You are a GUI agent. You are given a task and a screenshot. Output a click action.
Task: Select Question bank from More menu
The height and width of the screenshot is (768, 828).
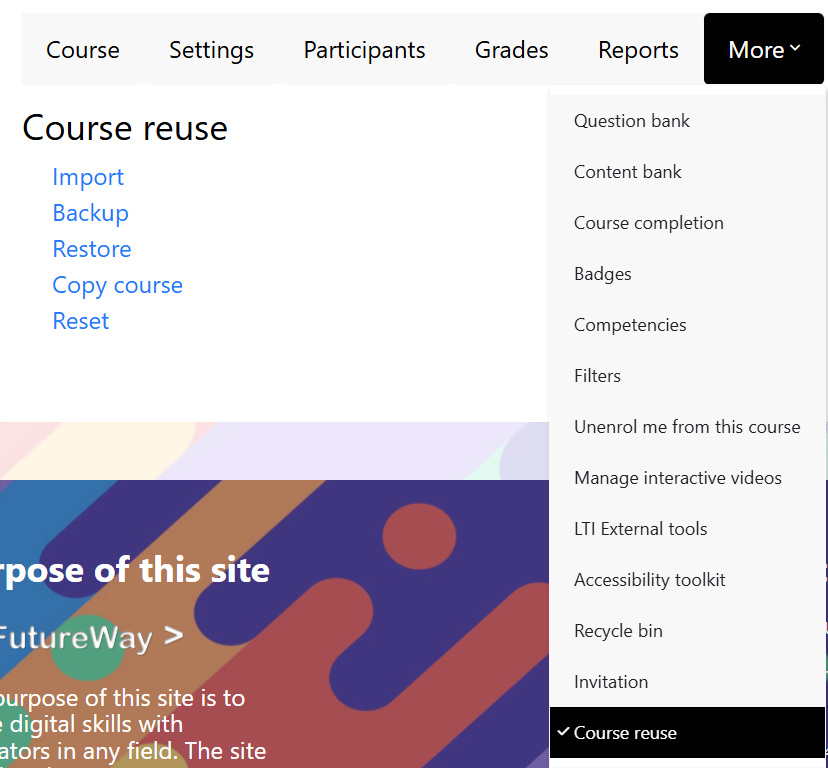687,121
